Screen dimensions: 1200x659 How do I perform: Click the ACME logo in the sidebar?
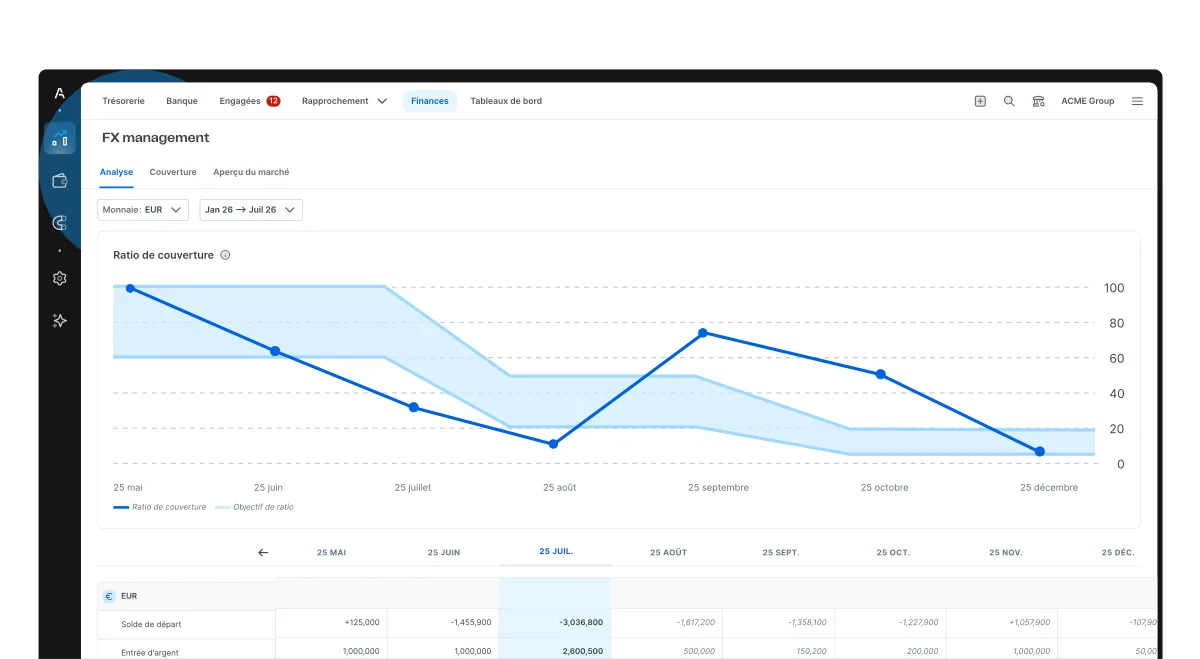[59, 94]
